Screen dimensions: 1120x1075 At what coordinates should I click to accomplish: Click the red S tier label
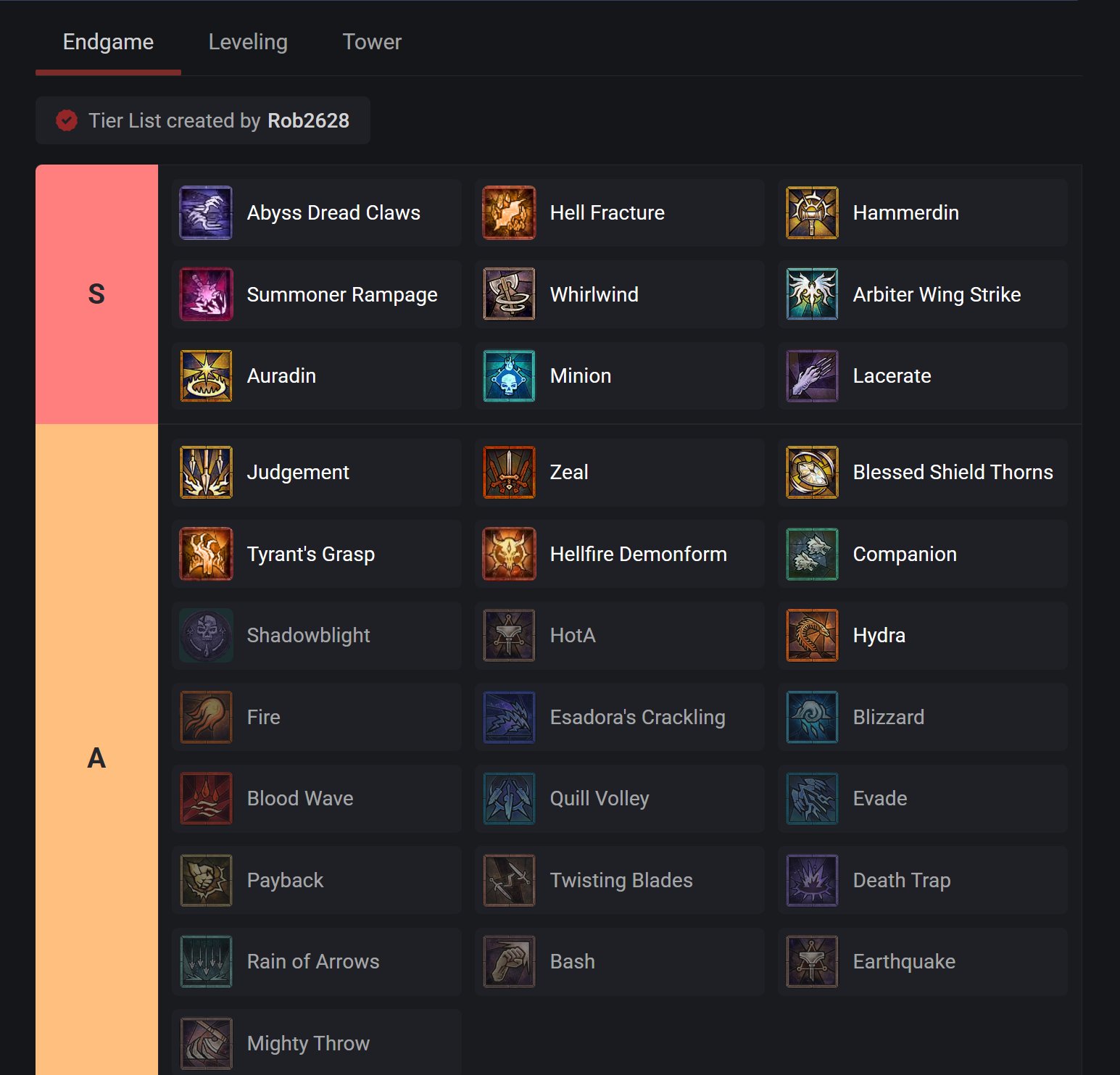coord(96,294)
